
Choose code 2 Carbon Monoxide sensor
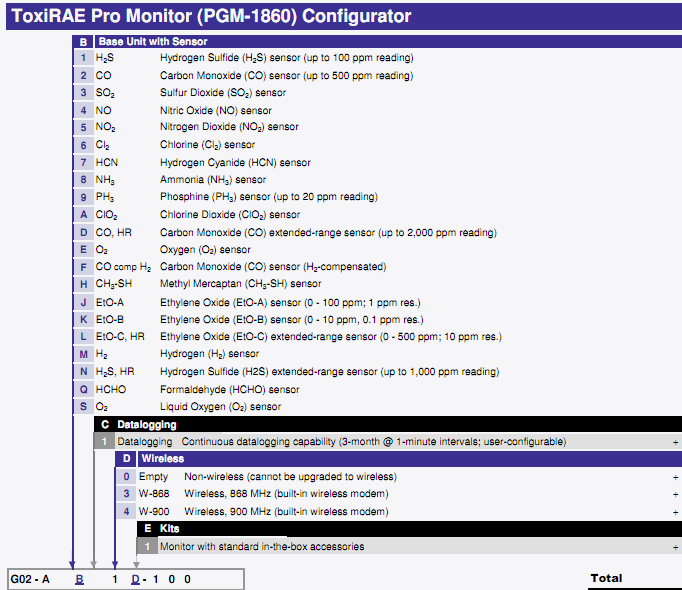tap(84, 75)
